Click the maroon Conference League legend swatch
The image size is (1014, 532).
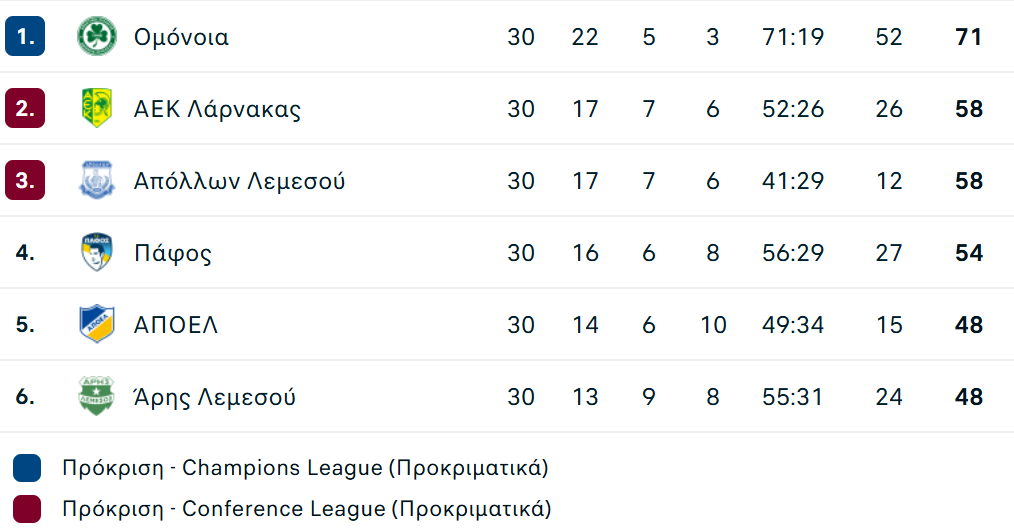click(27, 509)
